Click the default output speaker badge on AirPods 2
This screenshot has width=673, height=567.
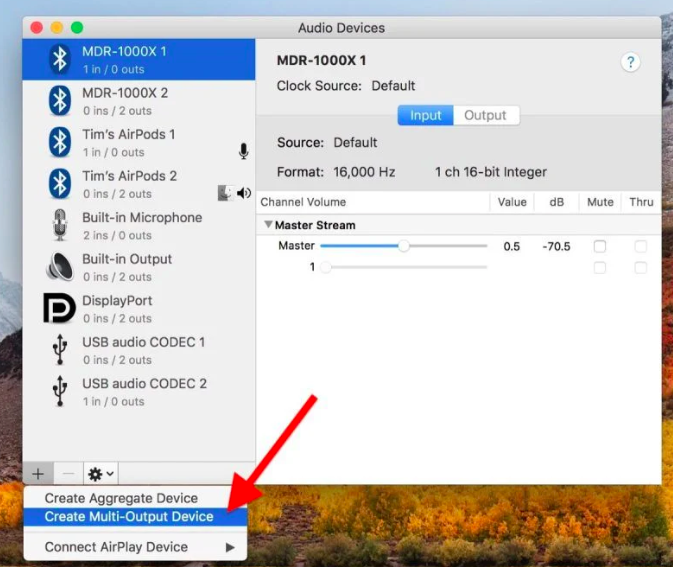(244, 193)
